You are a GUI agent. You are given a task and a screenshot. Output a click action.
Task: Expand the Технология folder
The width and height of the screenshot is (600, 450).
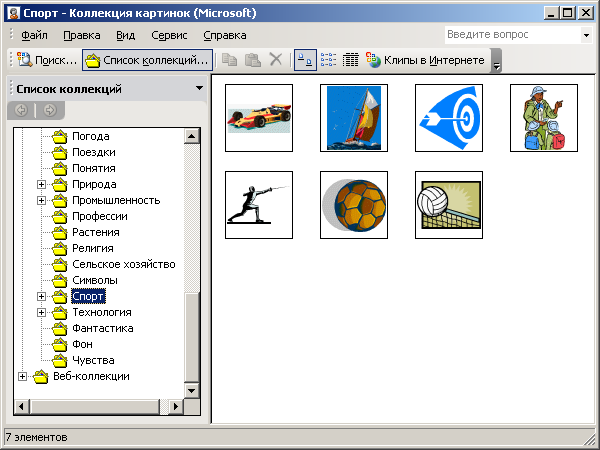(x=41, y=313)
